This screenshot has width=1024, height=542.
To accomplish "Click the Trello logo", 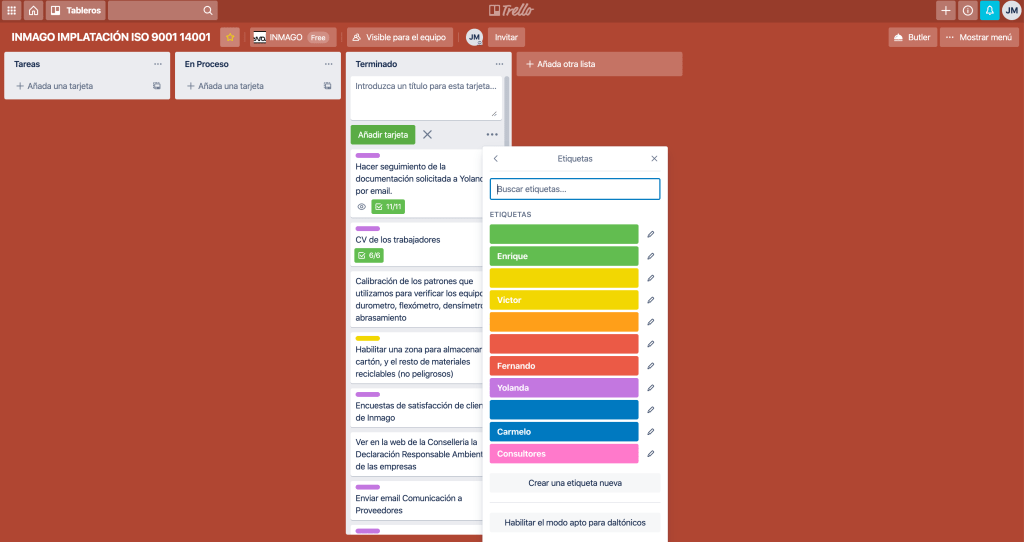I will (x=511, y=10).
